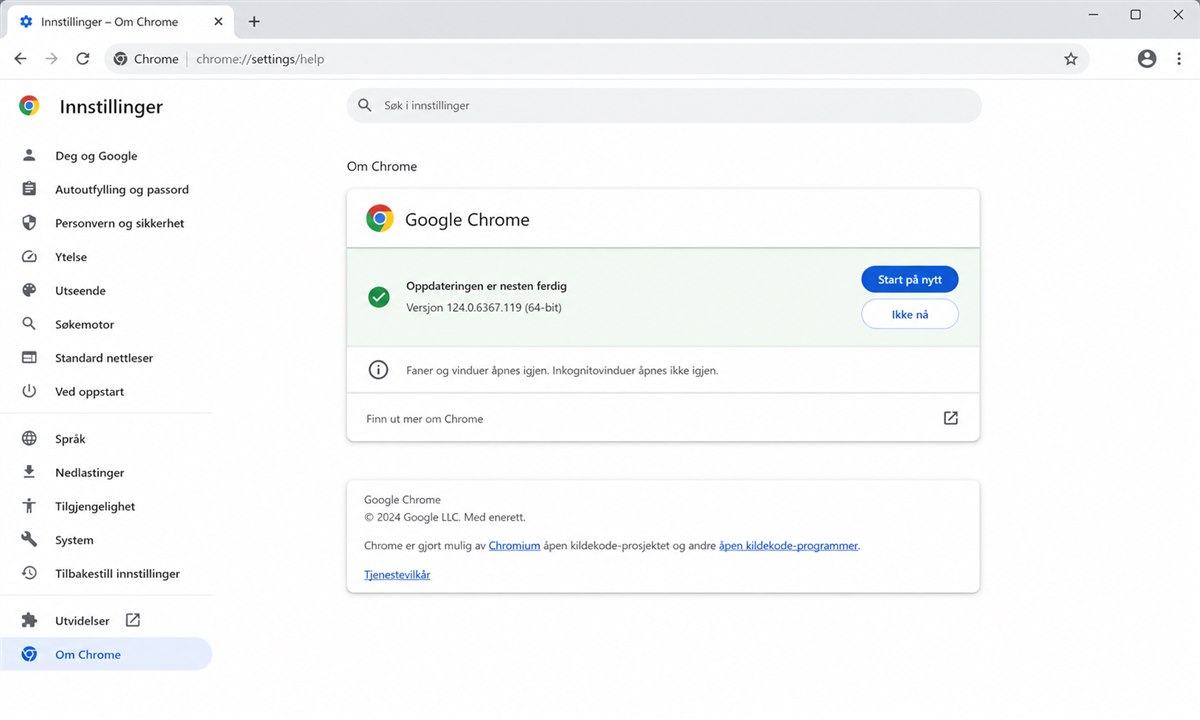The width and height of the screenshot is (1200, 720).
Task: Bookmark this page with the star icon
Action: pyautogui.click(x=1071, y=59)
